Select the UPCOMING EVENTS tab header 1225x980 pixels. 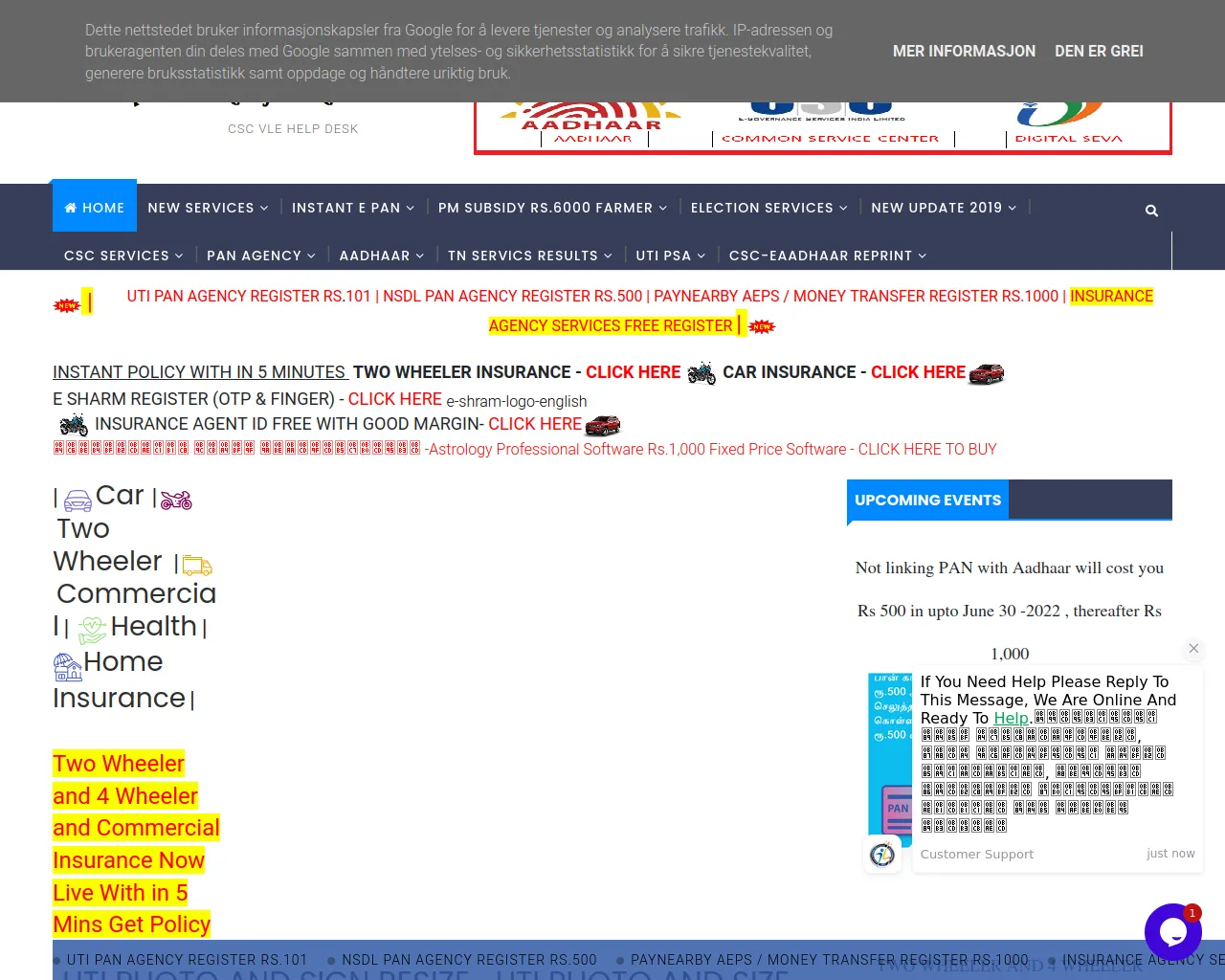pyautogui.click(x=927, y=501)
